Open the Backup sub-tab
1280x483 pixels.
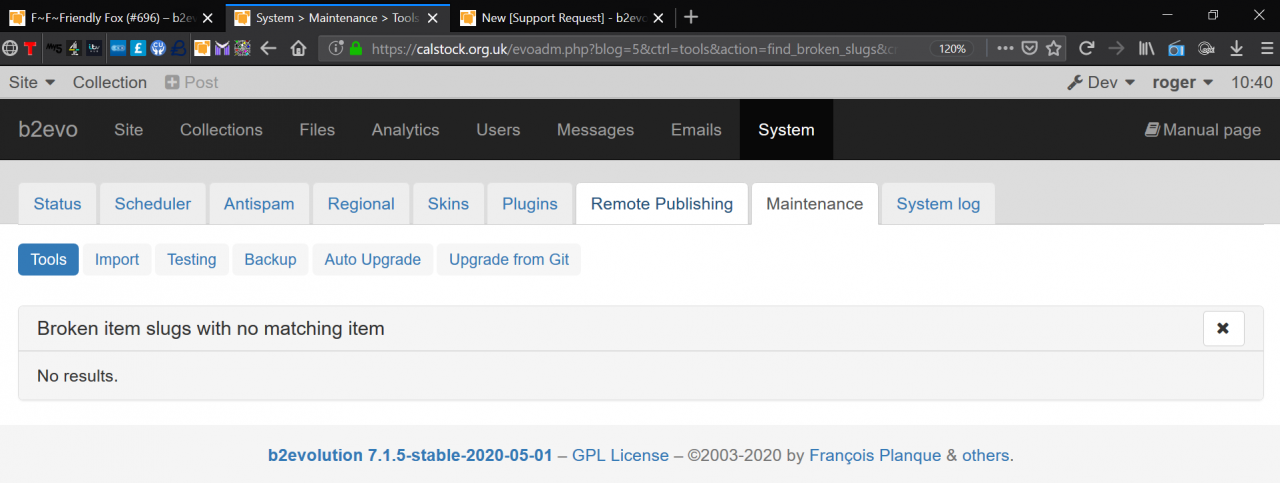click(x=270, y=259)
